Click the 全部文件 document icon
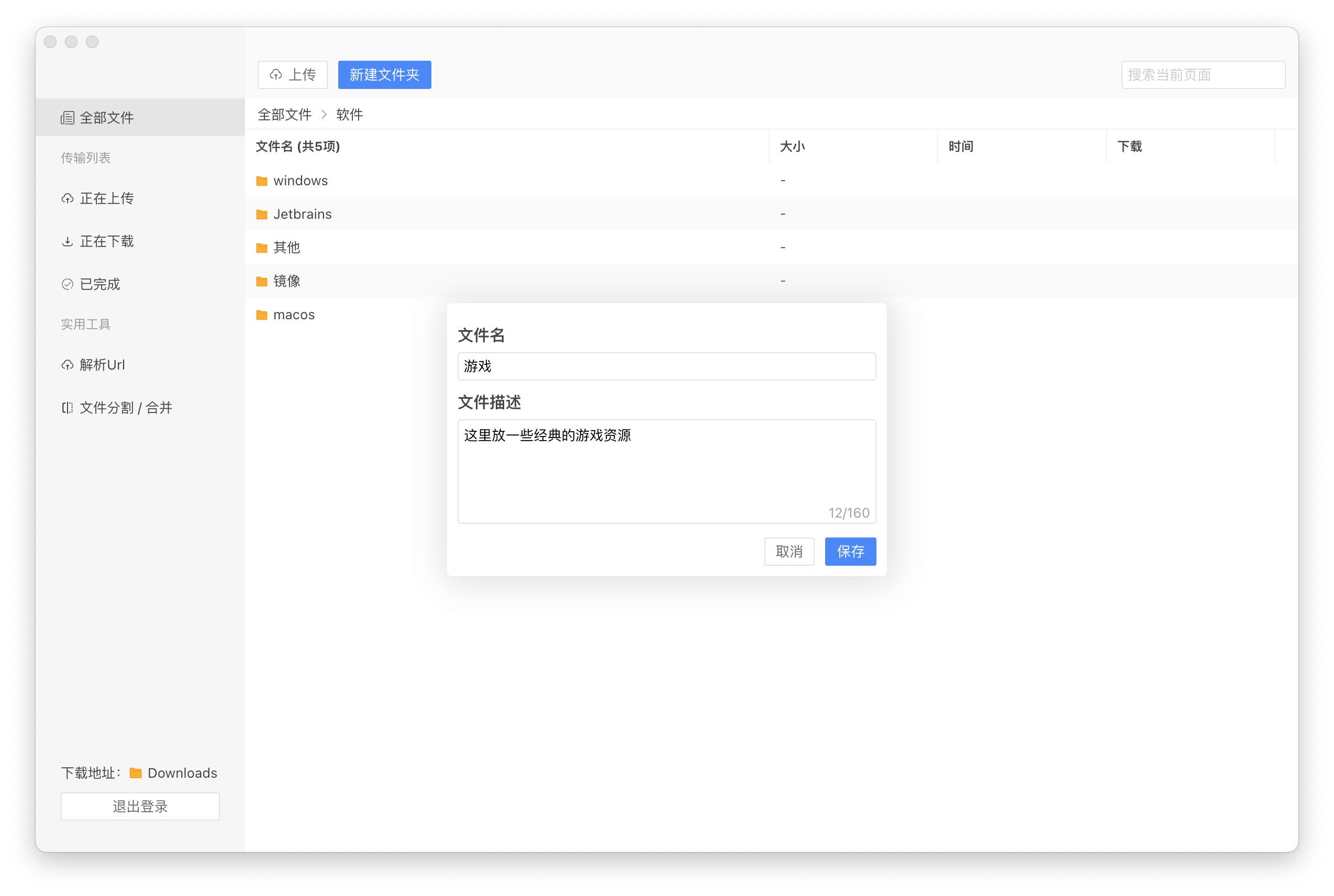 (68, 117)
